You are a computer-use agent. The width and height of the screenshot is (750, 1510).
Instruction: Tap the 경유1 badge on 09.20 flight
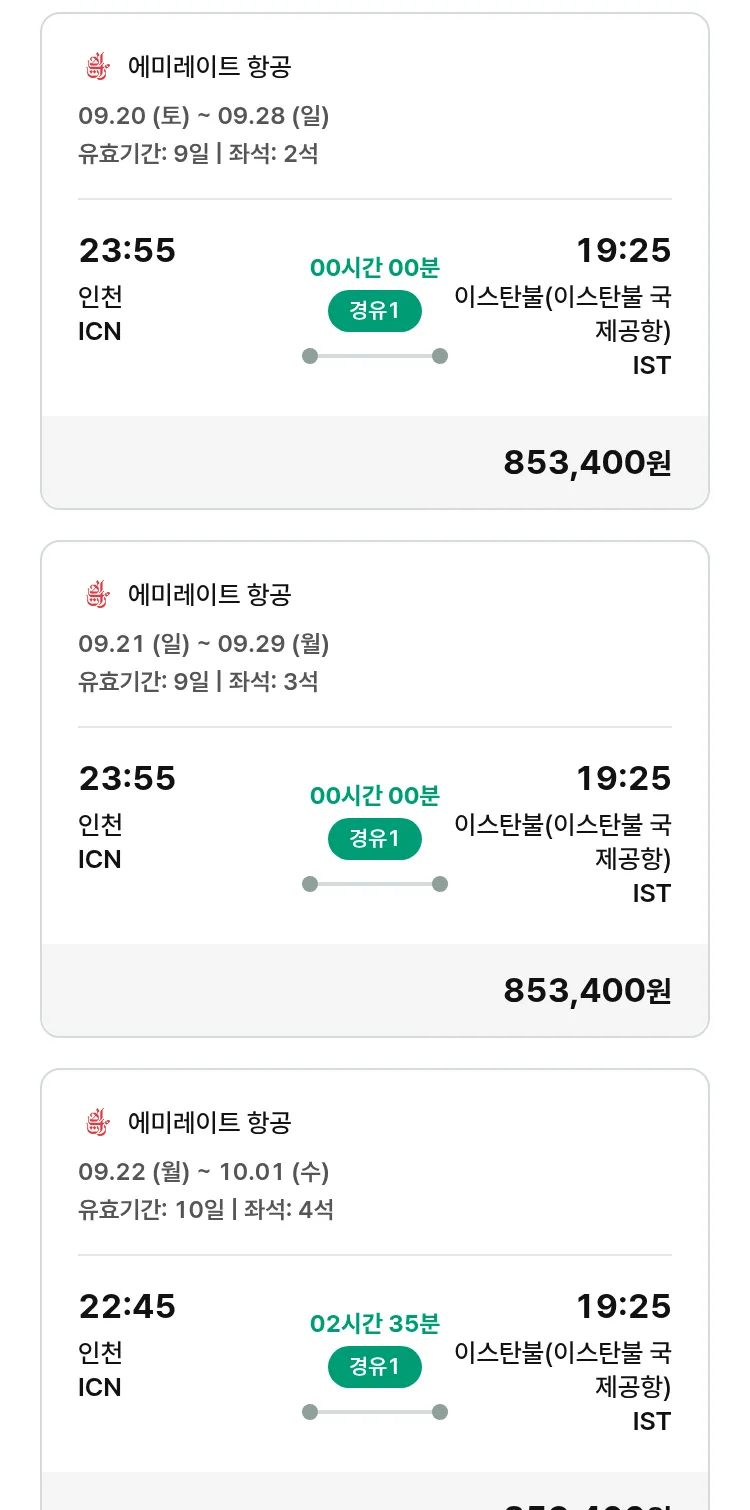(x=375, y=311)
